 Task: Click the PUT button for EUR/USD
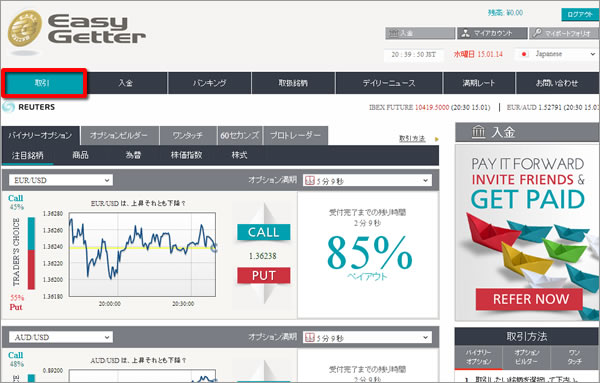point(264,275)
